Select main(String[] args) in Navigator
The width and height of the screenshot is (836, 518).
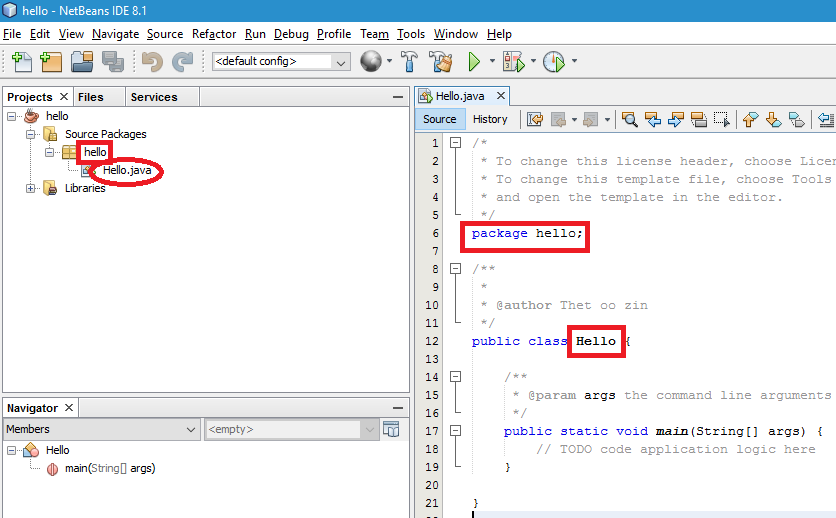(110, 468)
